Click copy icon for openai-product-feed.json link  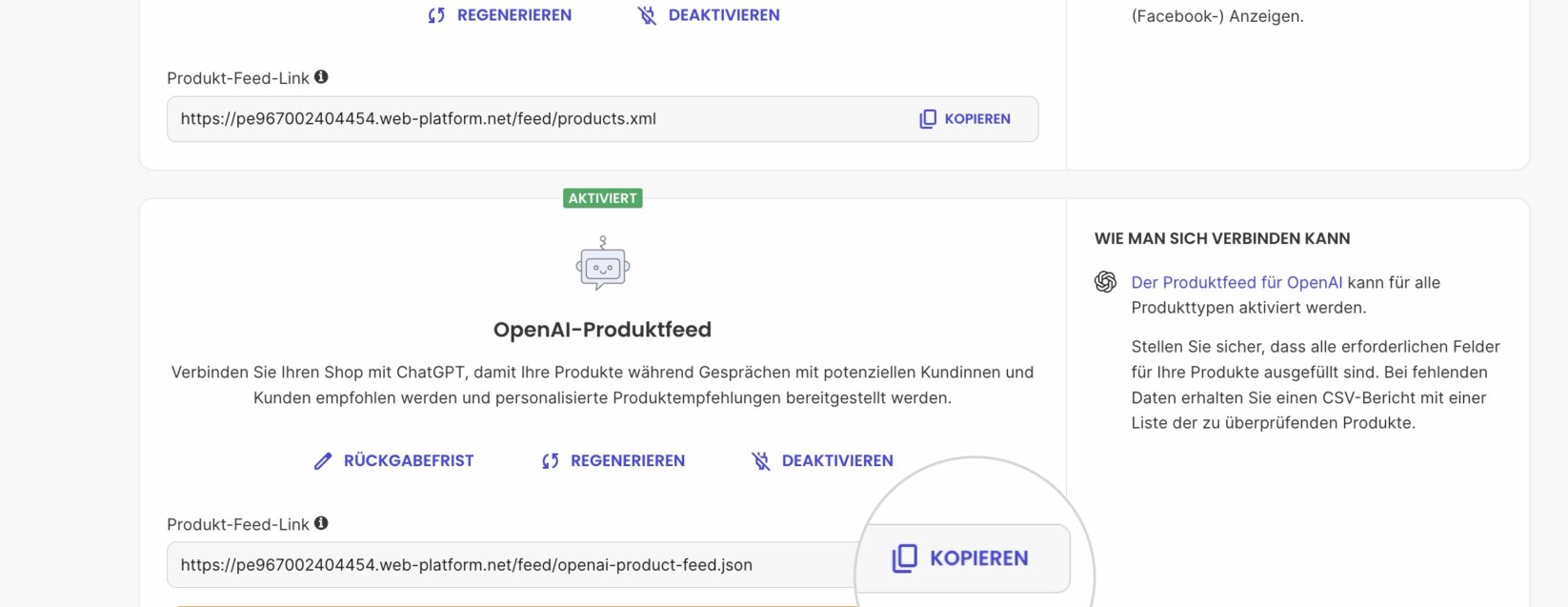[904, 558]
